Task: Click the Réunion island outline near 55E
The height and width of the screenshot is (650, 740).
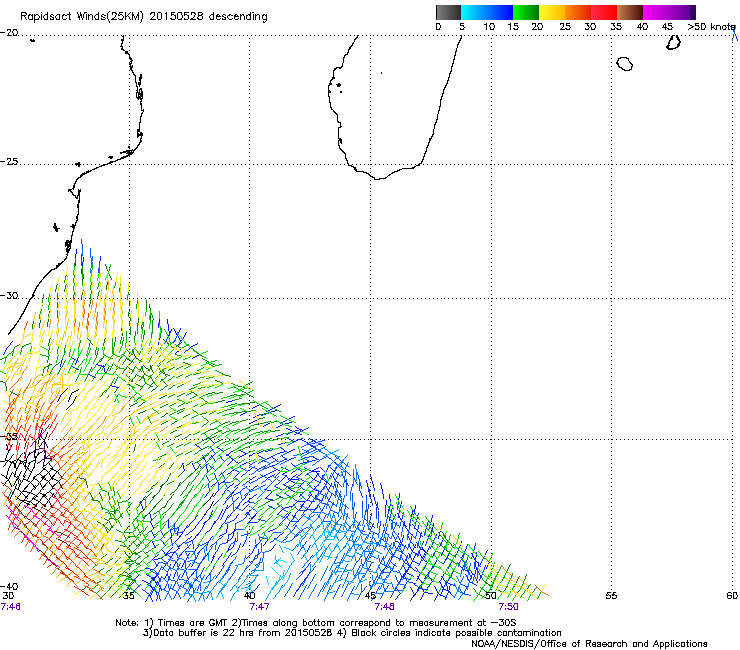Action: tap(625, 64)
